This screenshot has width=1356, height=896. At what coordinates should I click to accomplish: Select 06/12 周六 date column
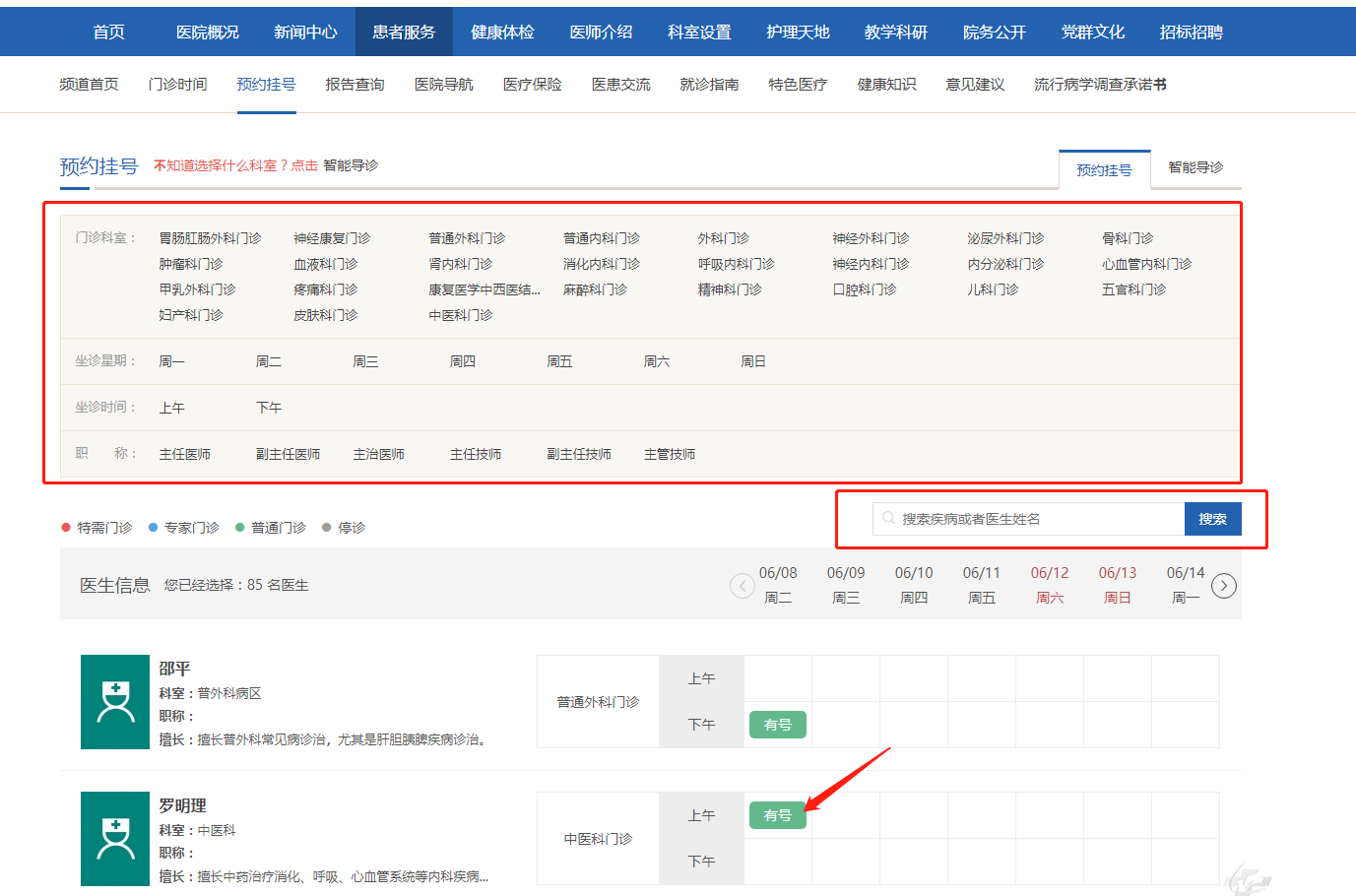tap(1050, 585)
